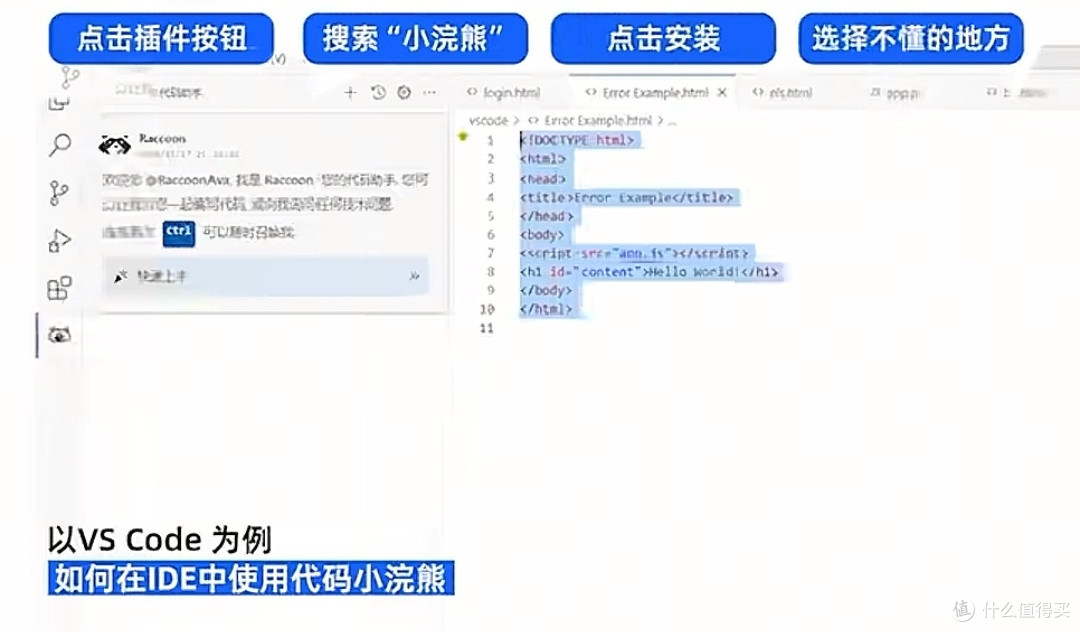Click the plus icon to start new chat
1080x632 pixels.
(x=350, y=92)
